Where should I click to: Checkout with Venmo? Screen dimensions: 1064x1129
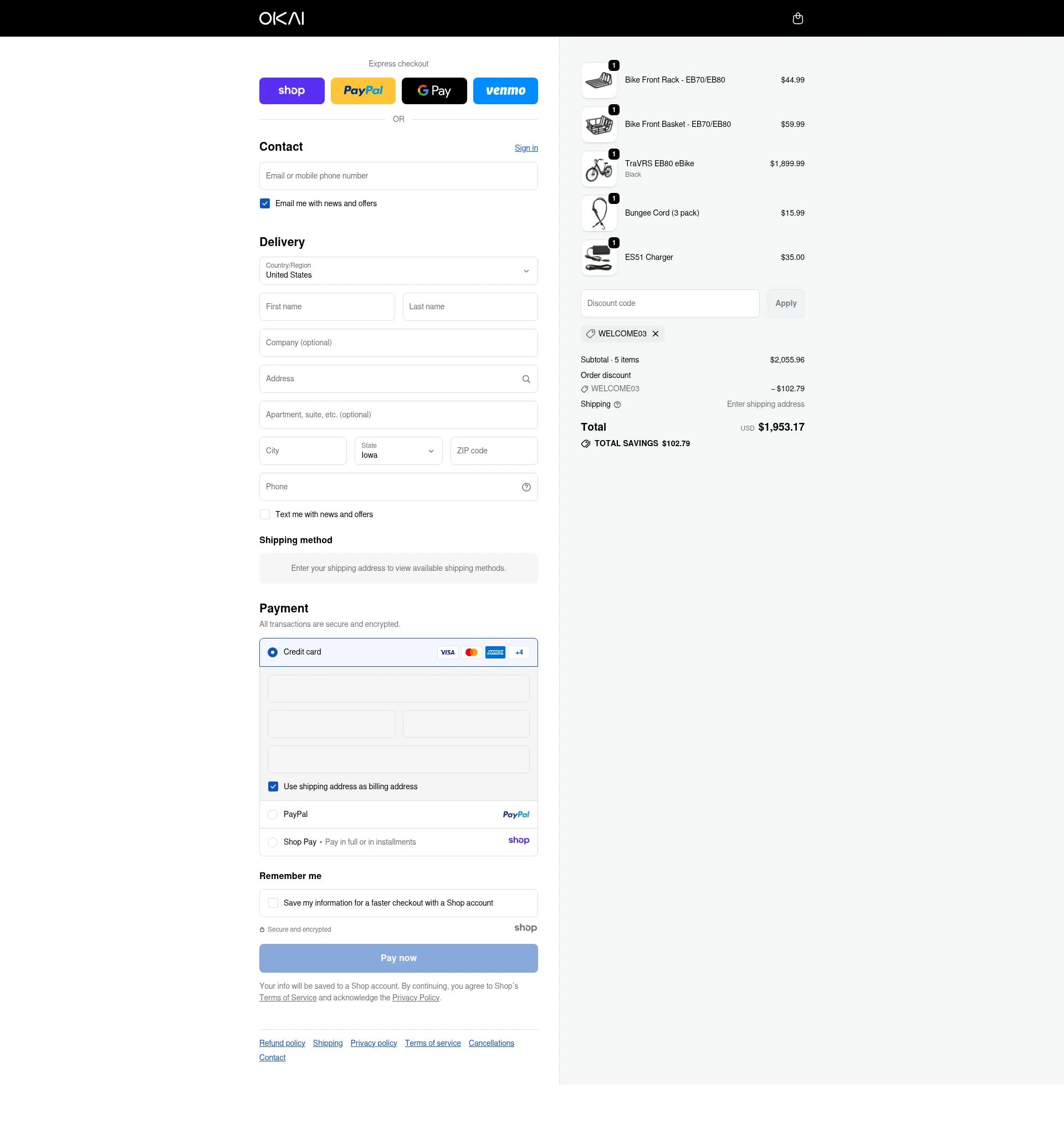505,90
